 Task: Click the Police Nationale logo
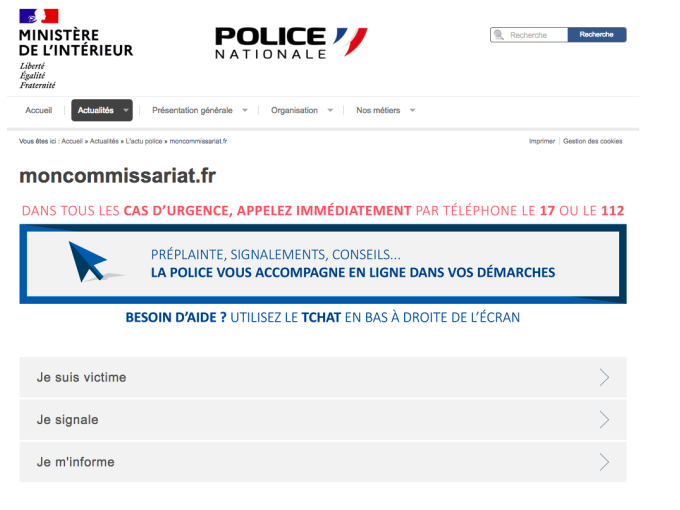[x=291, y=42]
